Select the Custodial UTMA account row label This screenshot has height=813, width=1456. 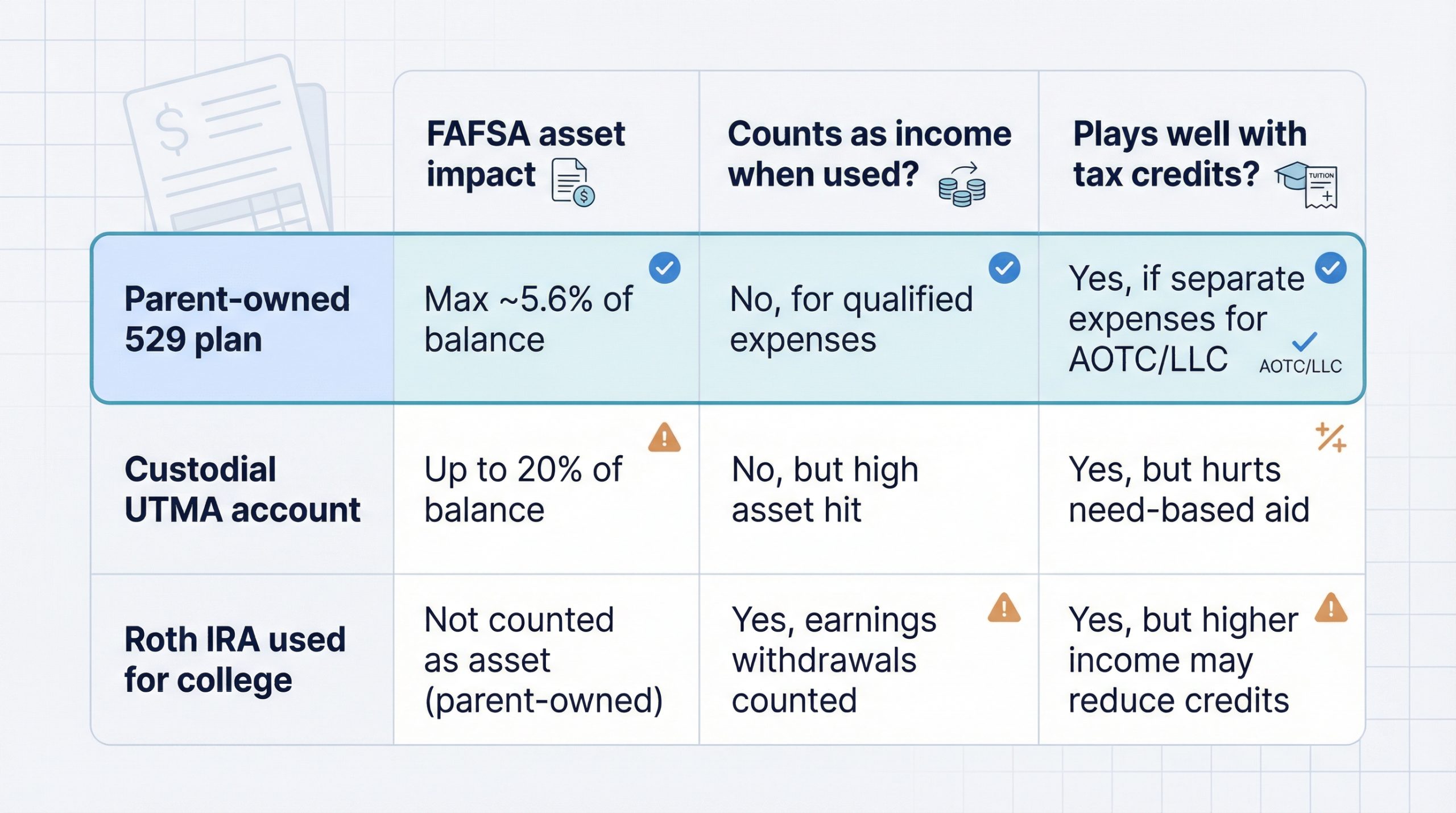(242, 489)
